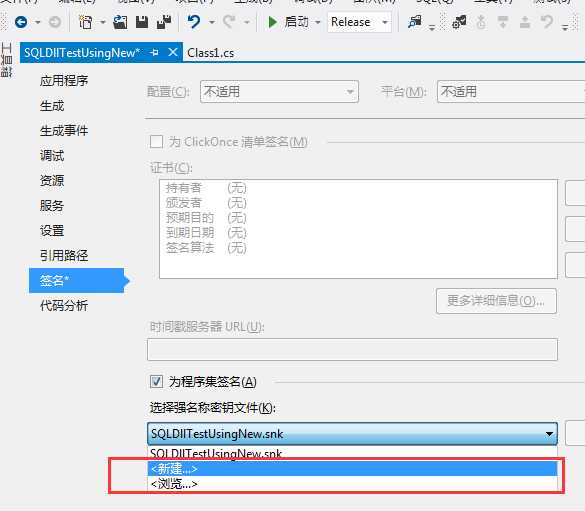Click the green start debugging icon

click(x=273, y=22)
